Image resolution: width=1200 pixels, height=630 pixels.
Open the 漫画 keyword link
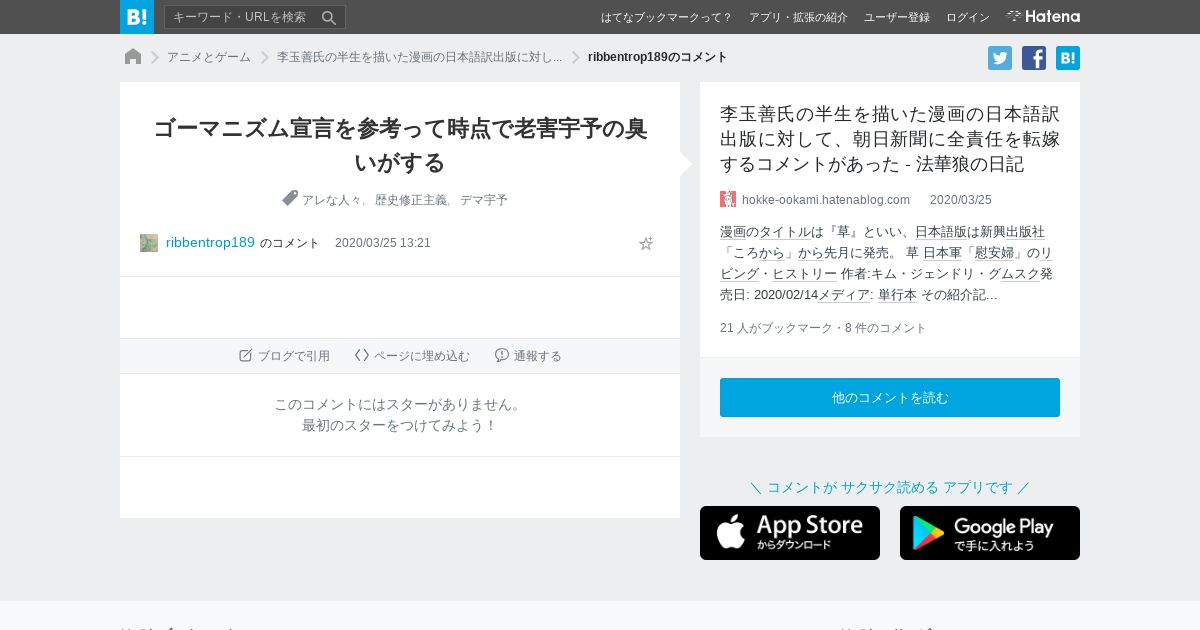click(733, 232)
